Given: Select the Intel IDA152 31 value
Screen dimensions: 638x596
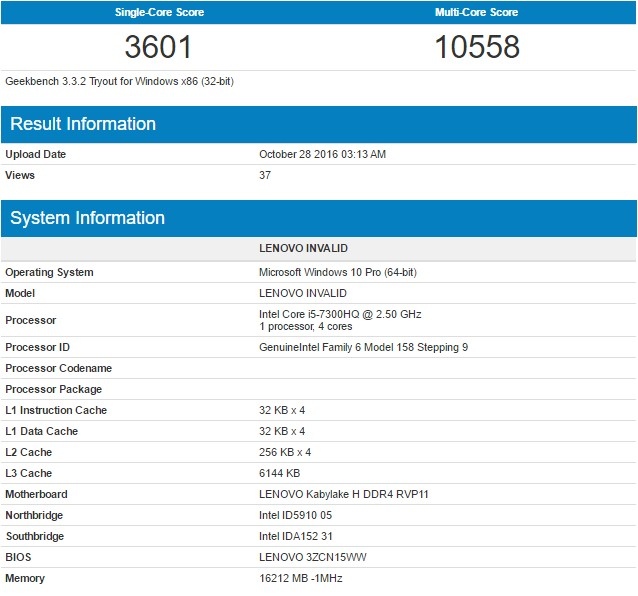Looking at the screenshot, I should coord(296,536).
